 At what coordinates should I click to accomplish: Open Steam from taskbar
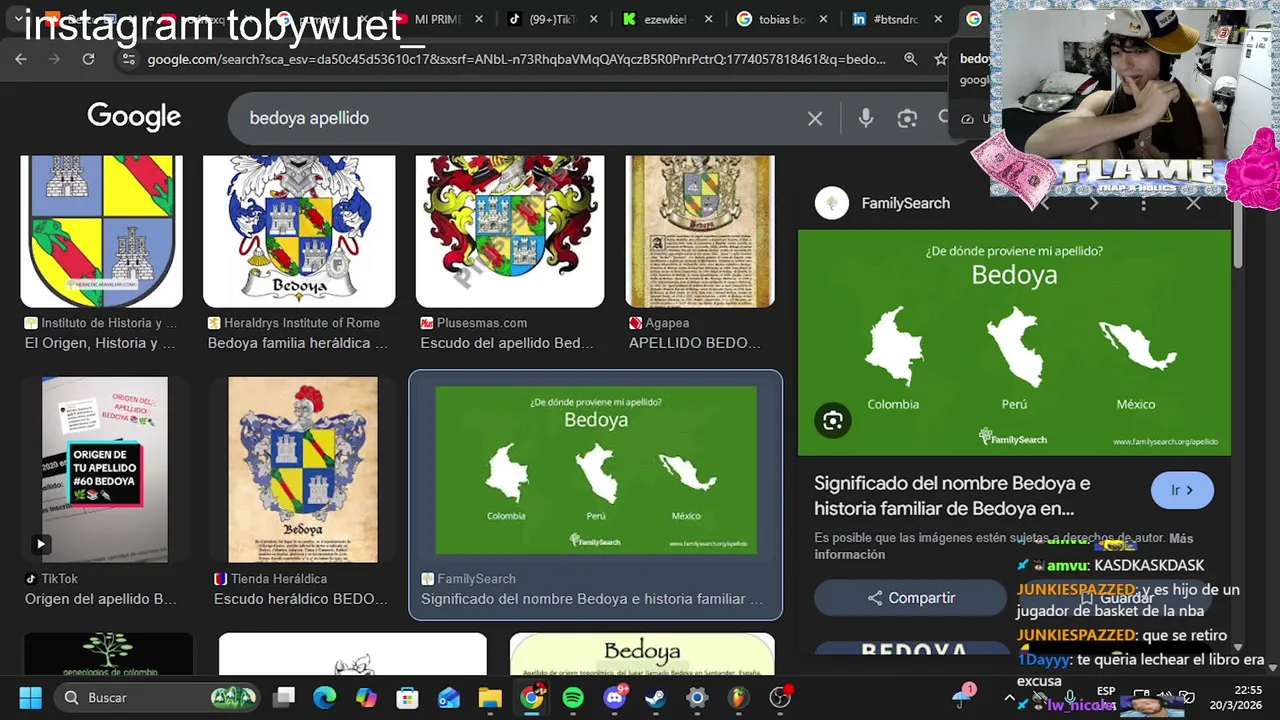[655, 697]
